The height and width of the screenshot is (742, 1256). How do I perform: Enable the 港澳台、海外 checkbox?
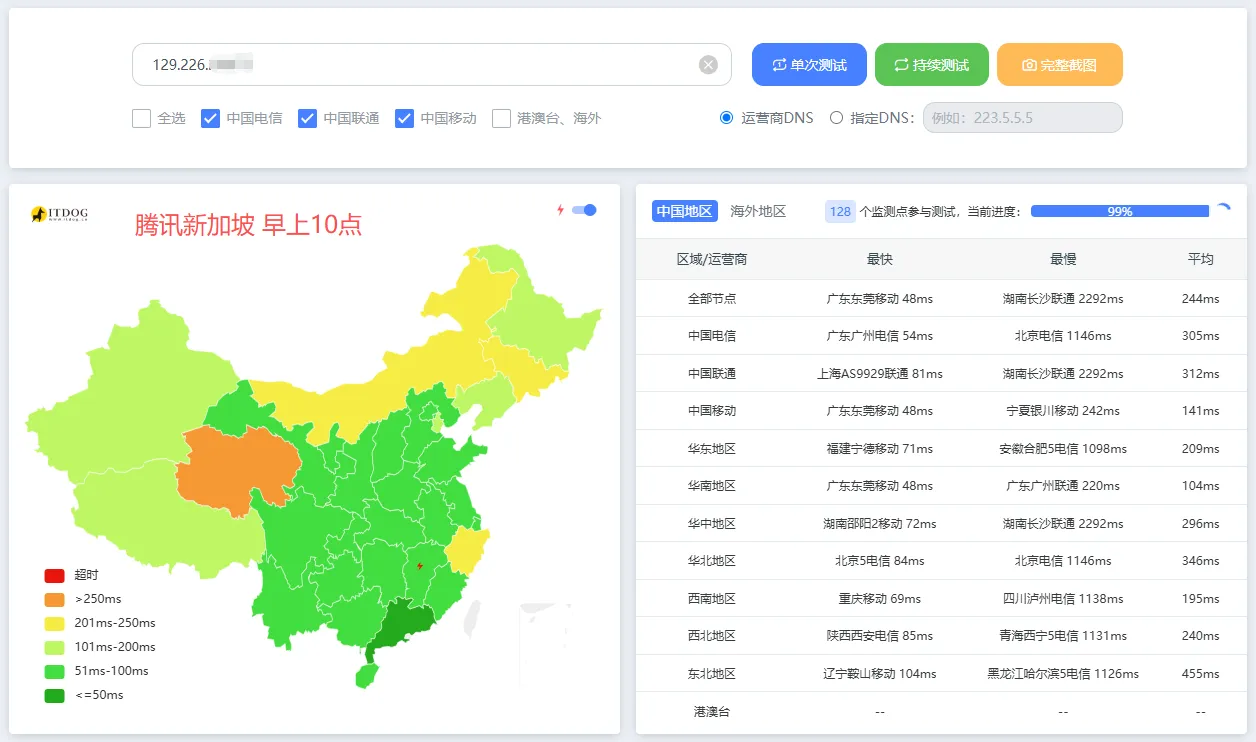[501, 118]
